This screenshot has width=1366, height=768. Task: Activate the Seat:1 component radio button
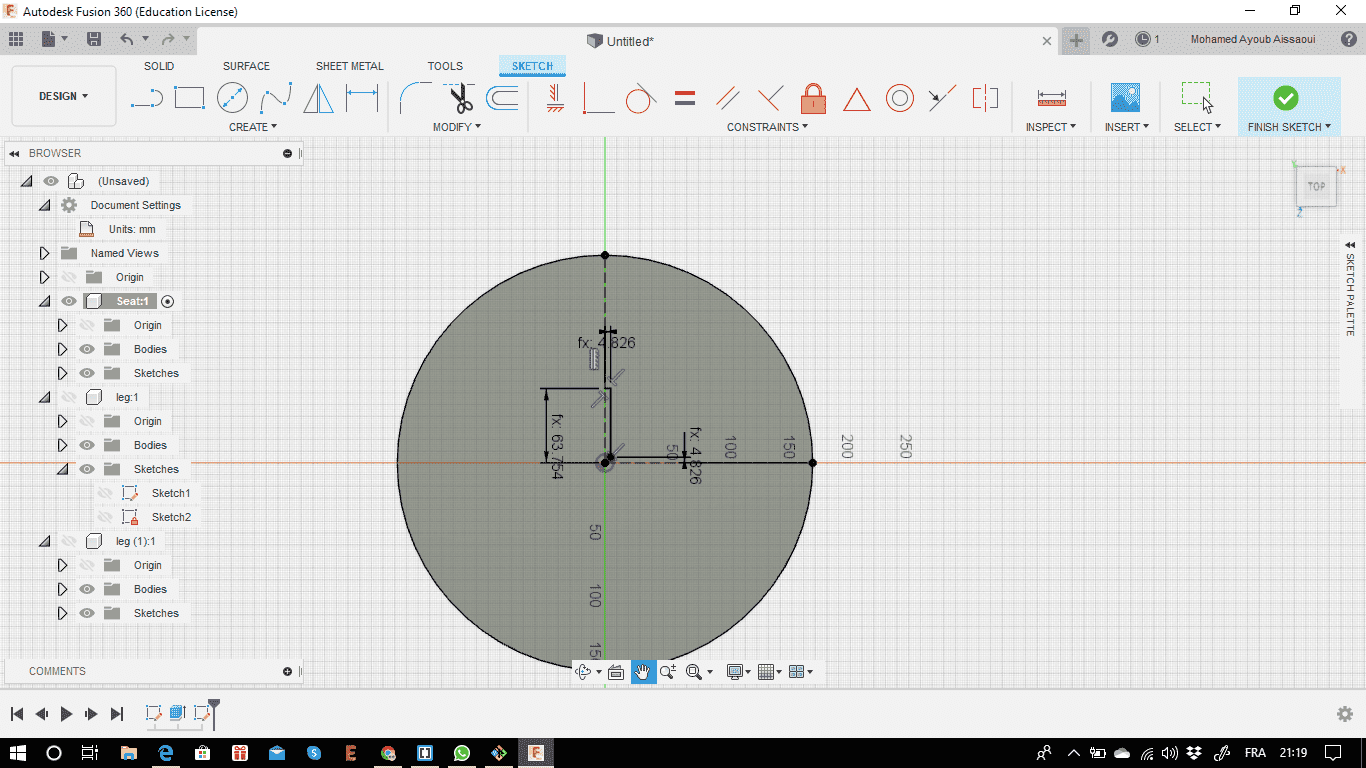168,301
